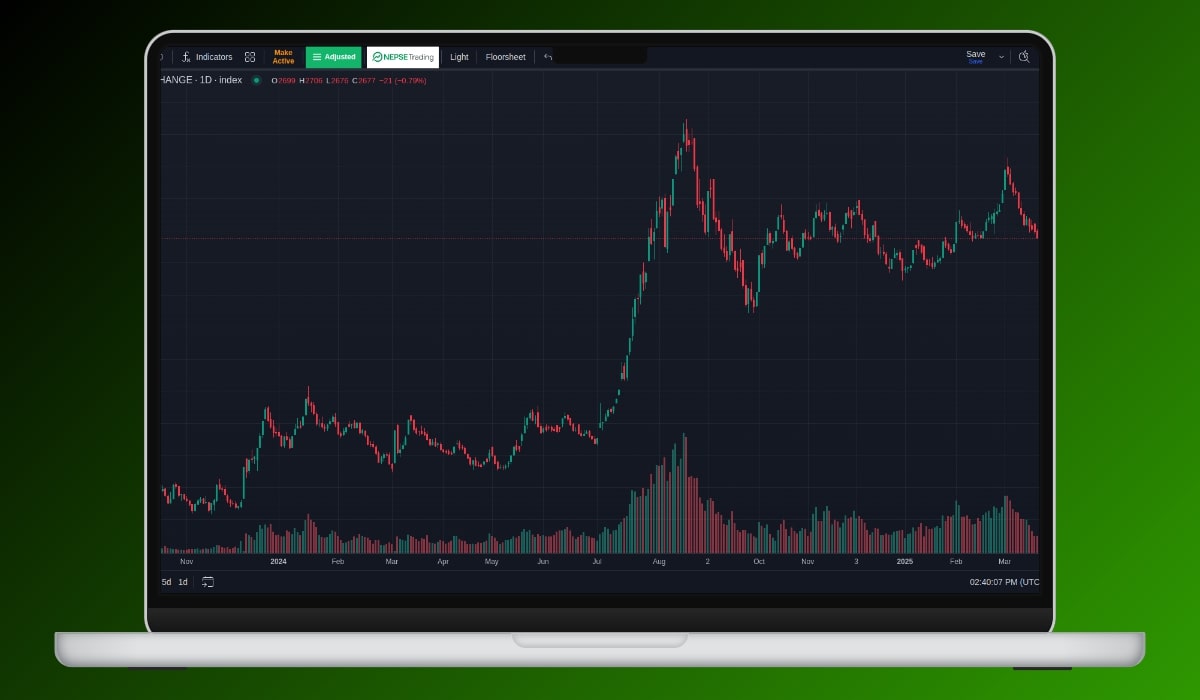The image size is (1200, 700).
Task: Click the 2025 label on time axis
Action: [x=904, y=562]
